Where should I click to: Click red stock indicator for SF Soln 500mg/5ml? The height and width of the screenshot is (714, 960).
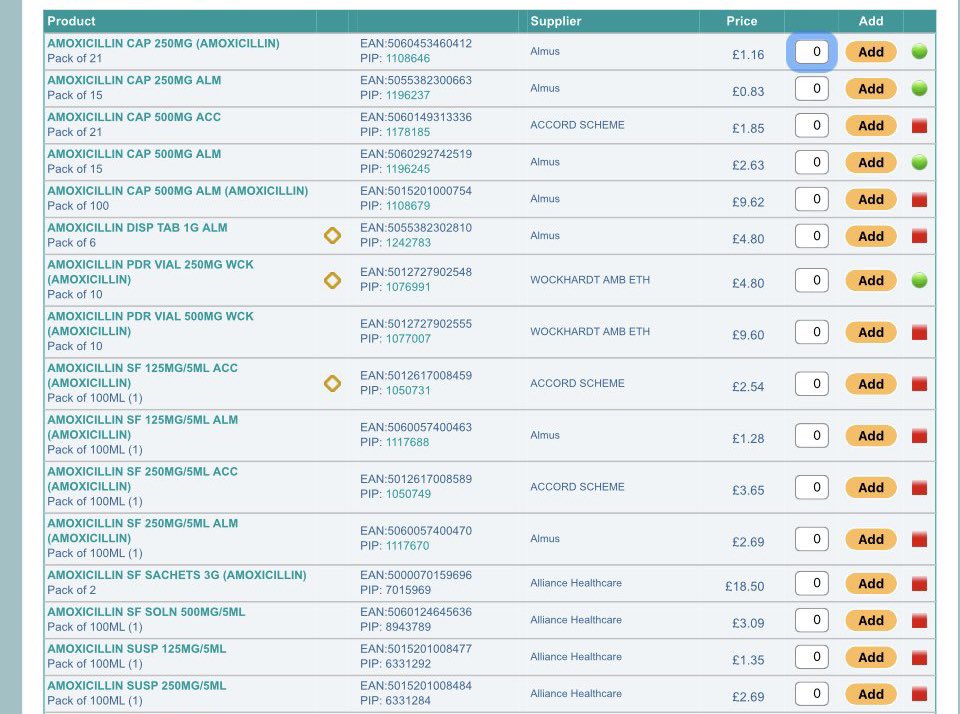pyautogui.click(x=919, y=621)
